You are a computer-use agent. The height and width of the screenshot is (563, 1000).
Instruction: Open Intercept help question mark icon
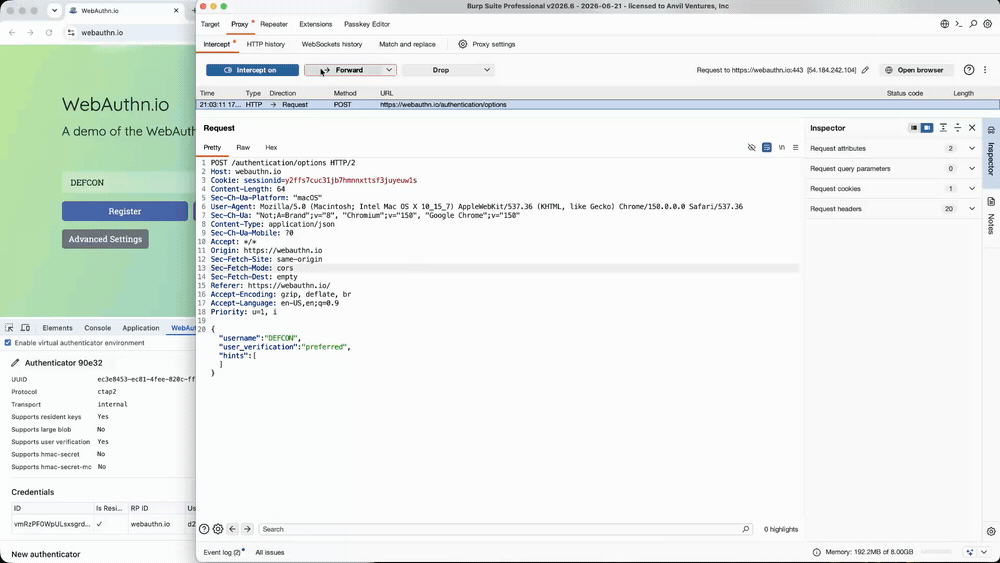969,70
